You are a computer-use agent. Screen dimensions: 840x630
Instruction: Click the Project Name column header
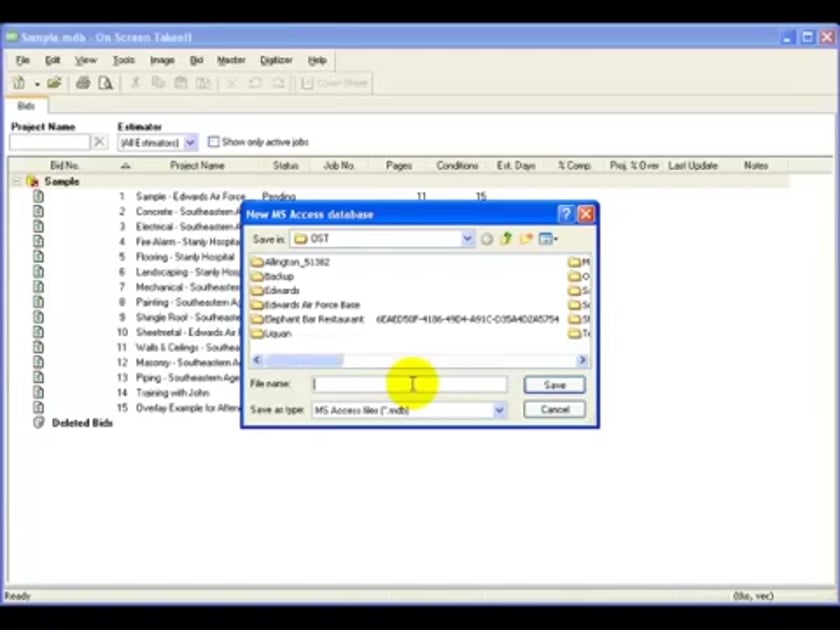pyautogui.click(x=197, y=166)
